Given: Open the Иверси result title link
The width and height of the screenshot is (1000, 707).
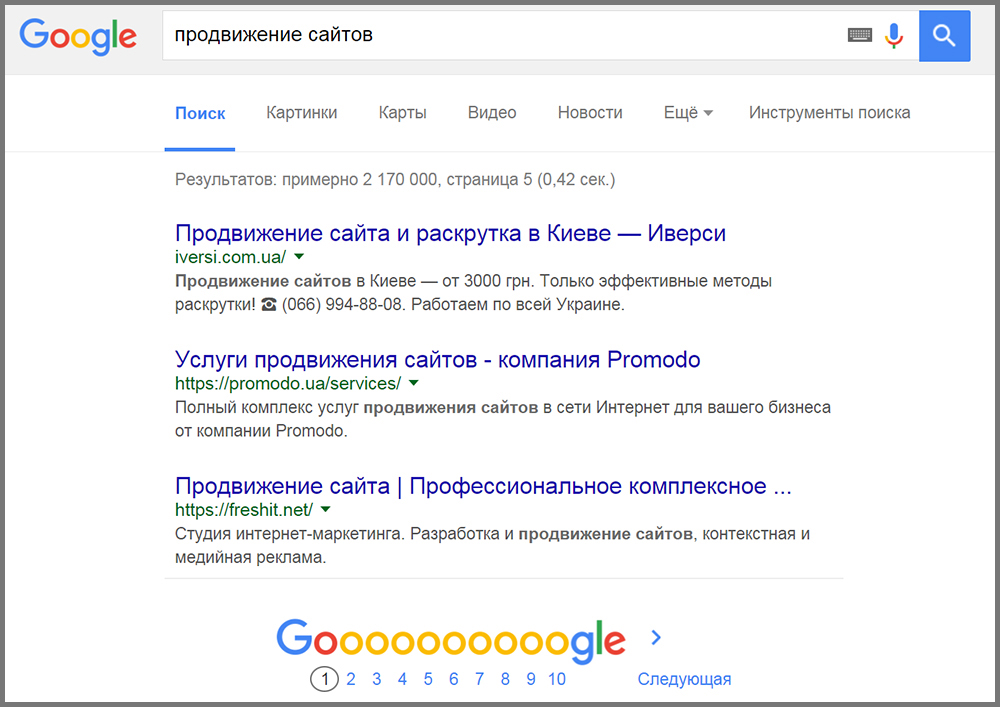Looking at the screenshot, I should (450, 234).
